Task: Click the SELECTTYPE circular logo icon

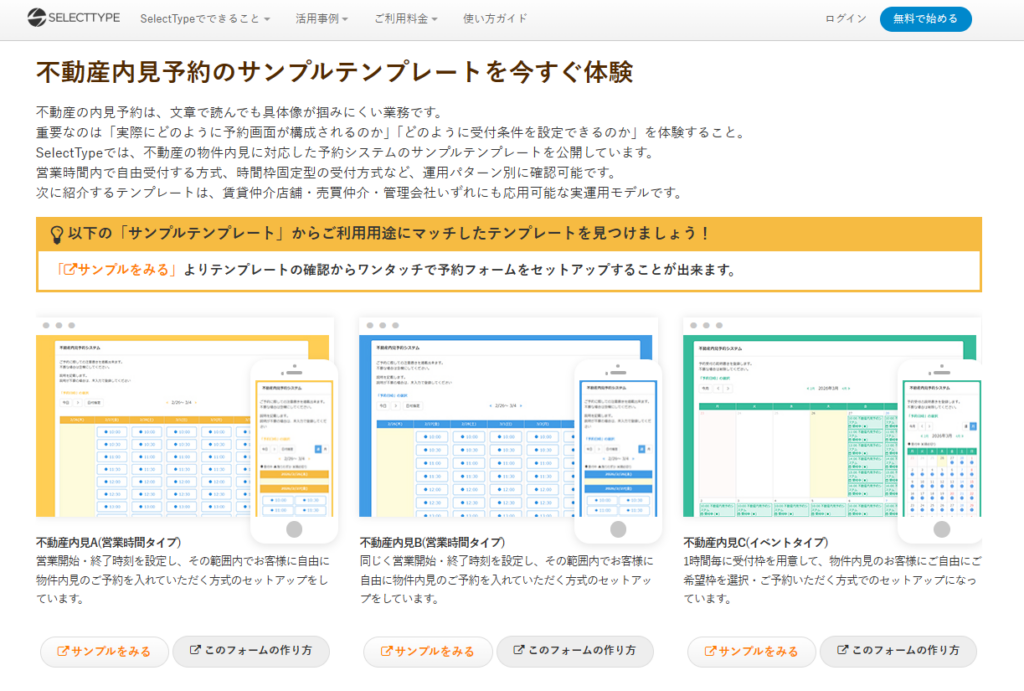Action: tap(34, 17)
